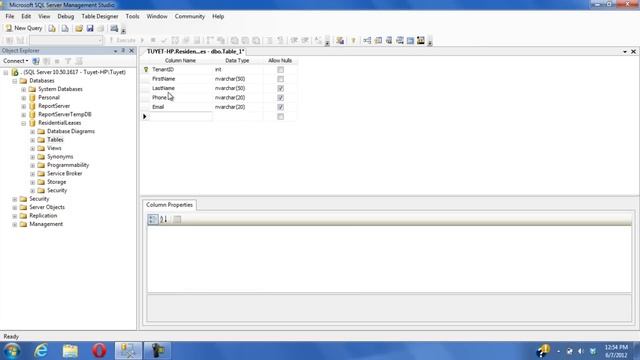
Task: Click the Connect Object Explorer icon
Action: tap(36, 61)
